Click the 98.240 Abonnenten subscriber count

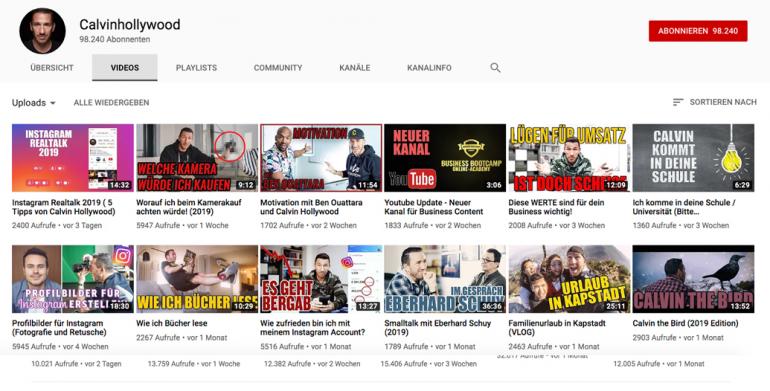coord(115,39)
